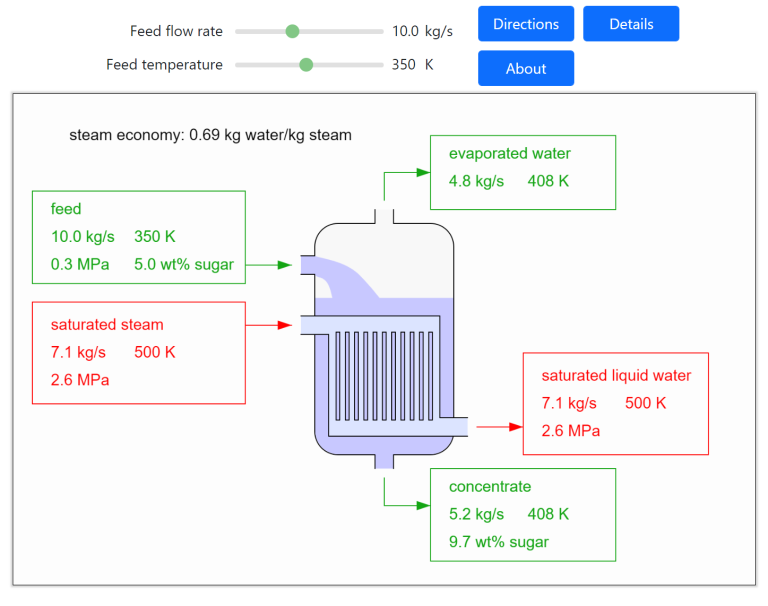
Task: Open the Details panel
Action: (x=631, y=24)
